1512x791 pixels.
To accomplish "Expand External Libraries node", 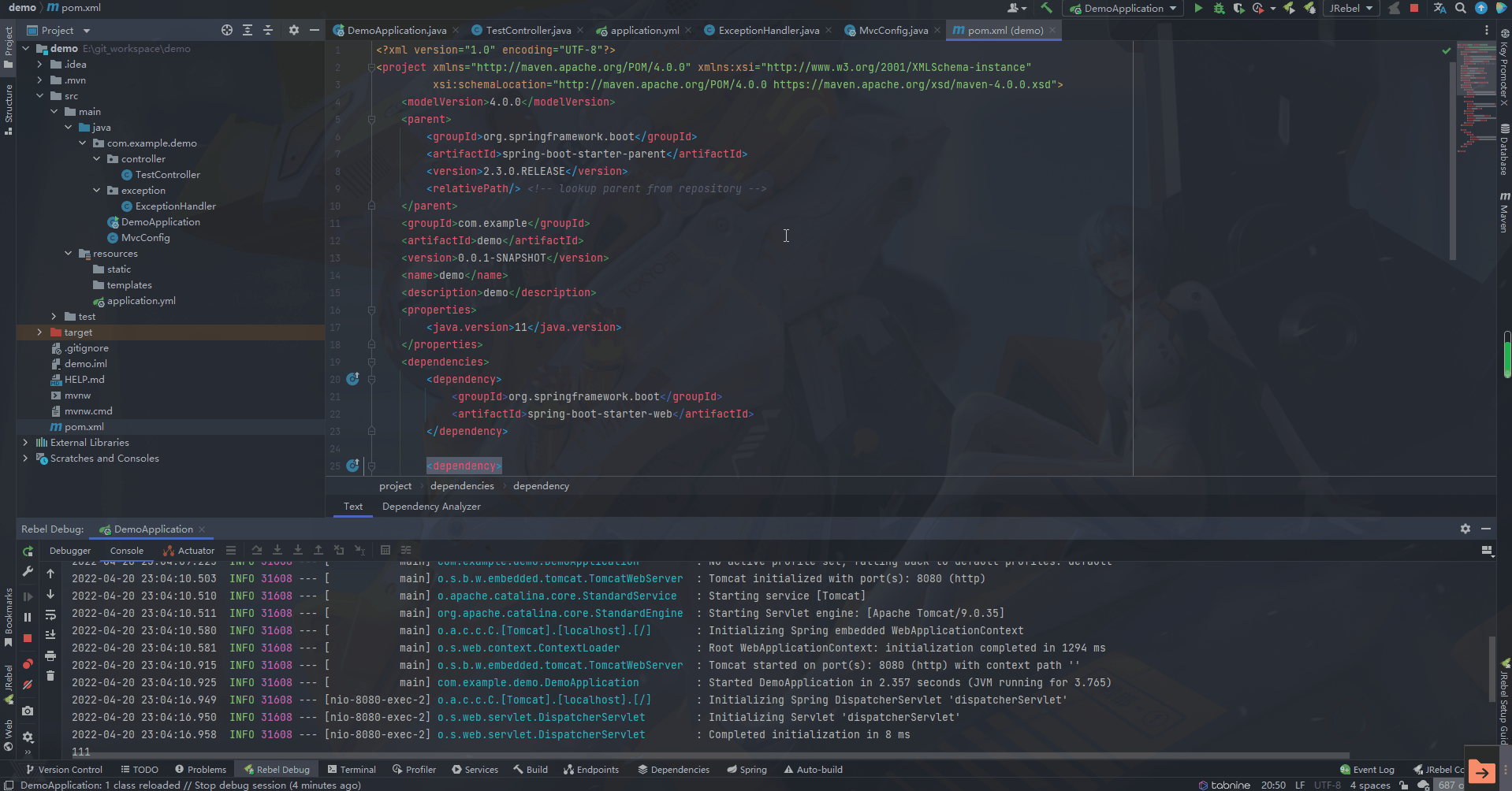I will (25, 443).
